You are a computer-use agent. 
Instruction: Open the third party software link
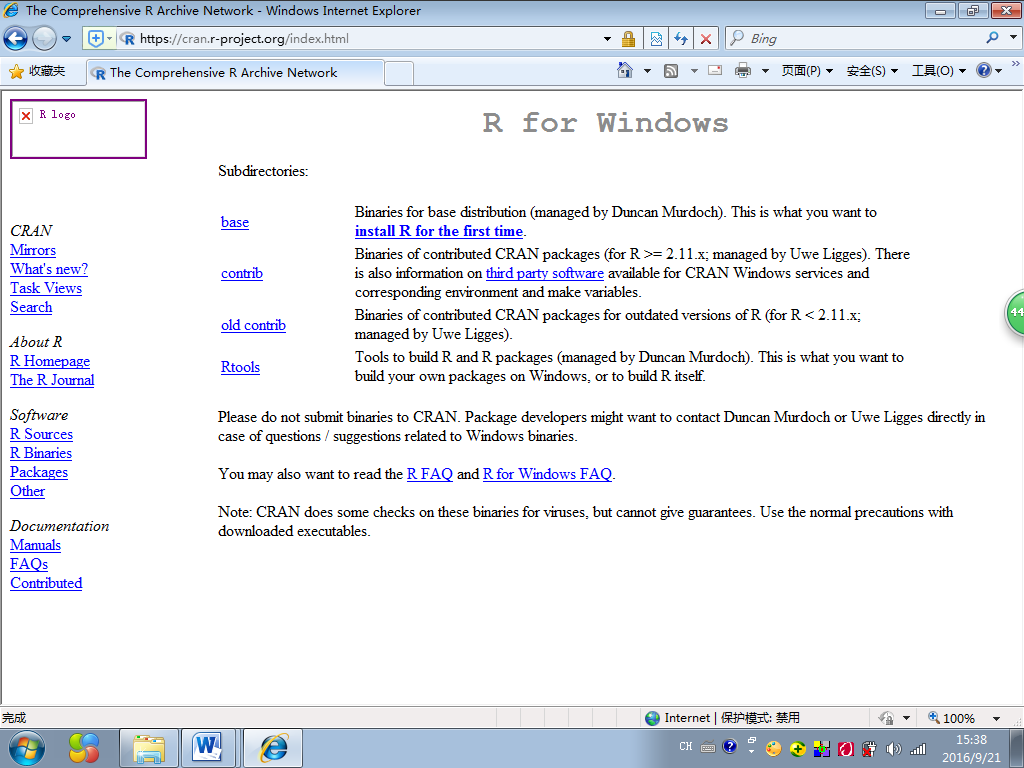coord(545,273)
